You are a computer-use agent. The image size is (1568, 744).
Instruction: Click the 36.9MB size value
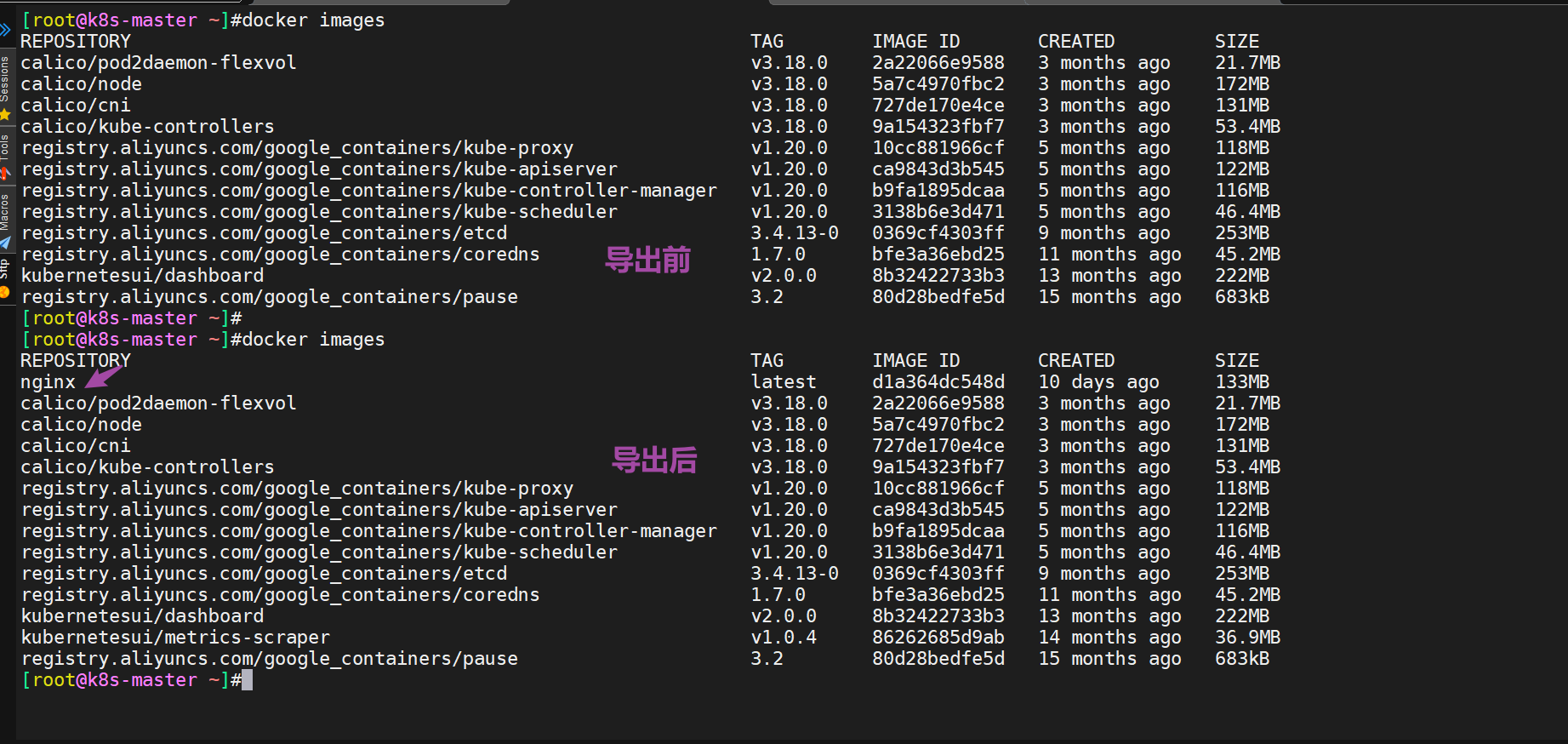(x=1247, y=637)
